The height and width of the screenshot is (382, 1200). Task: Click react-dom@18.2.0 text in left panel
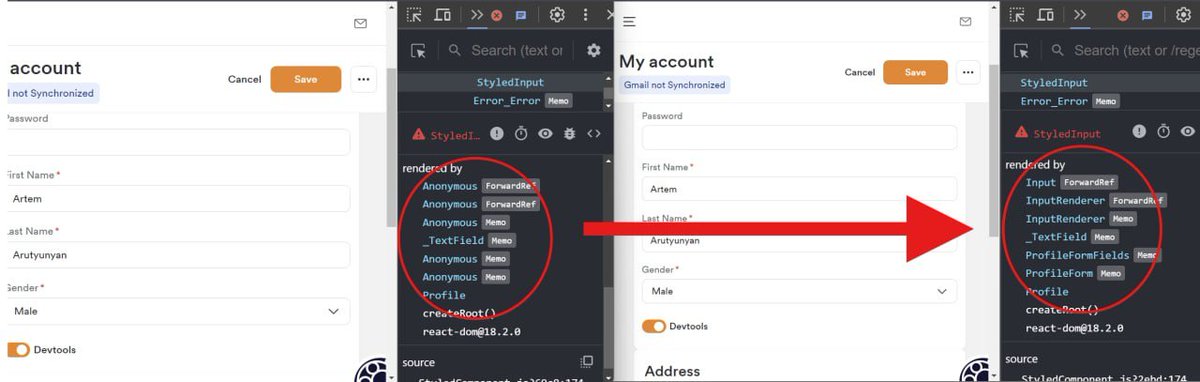tap(471, 331)
